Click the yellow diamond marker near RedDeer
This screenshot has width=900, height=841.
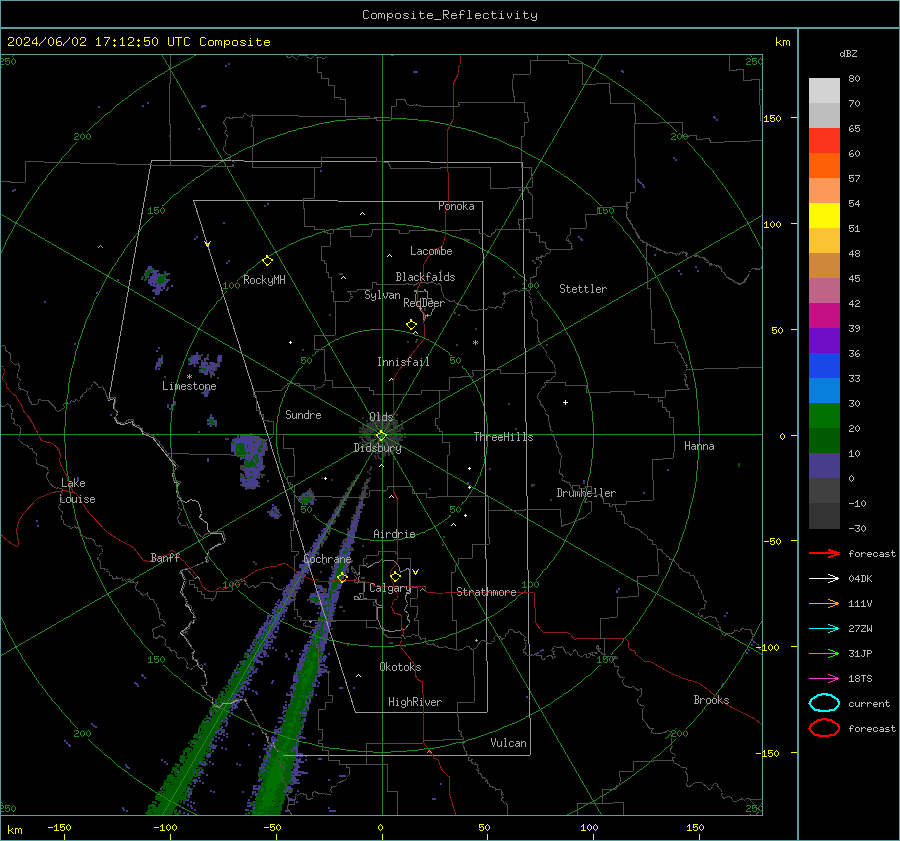(412, 325)
